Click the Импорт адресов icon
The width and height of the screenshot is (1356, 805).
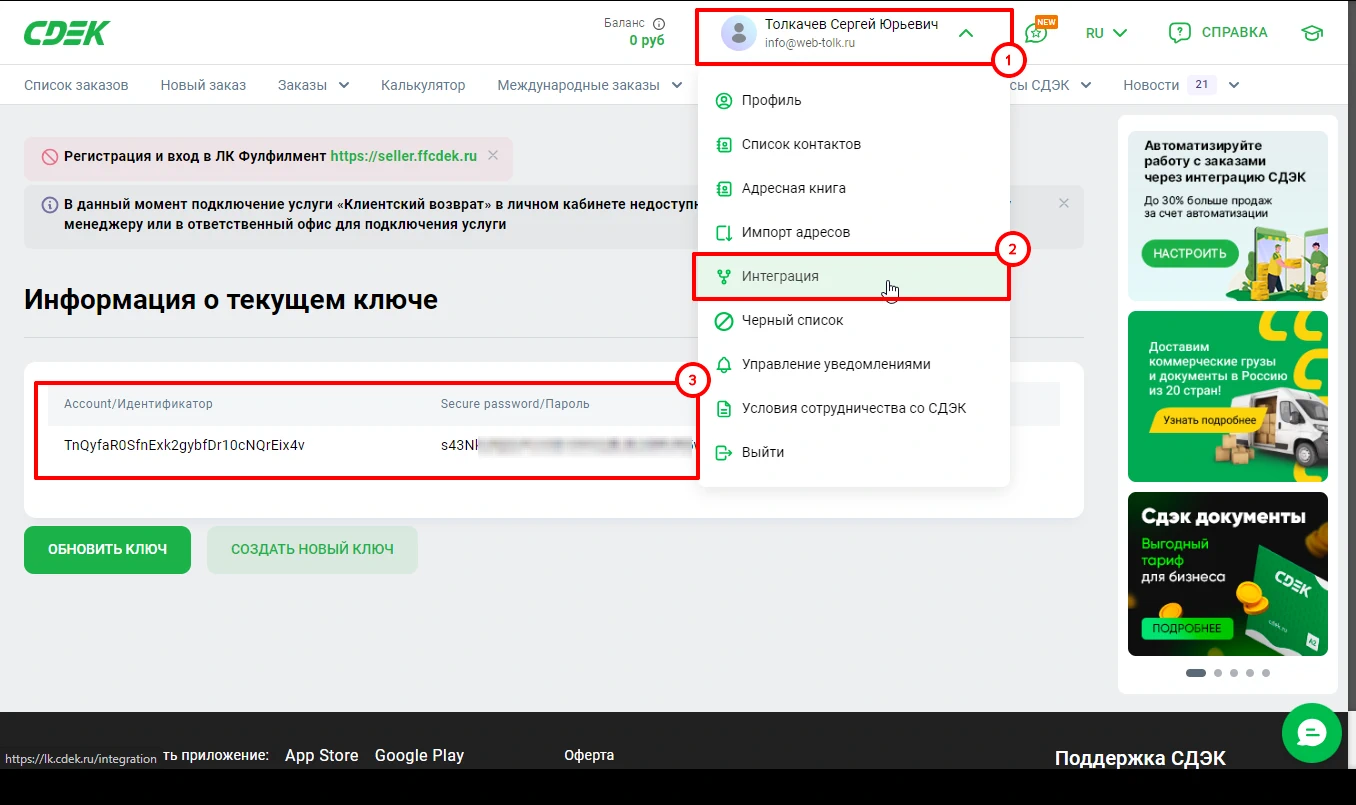pos(724,232)
